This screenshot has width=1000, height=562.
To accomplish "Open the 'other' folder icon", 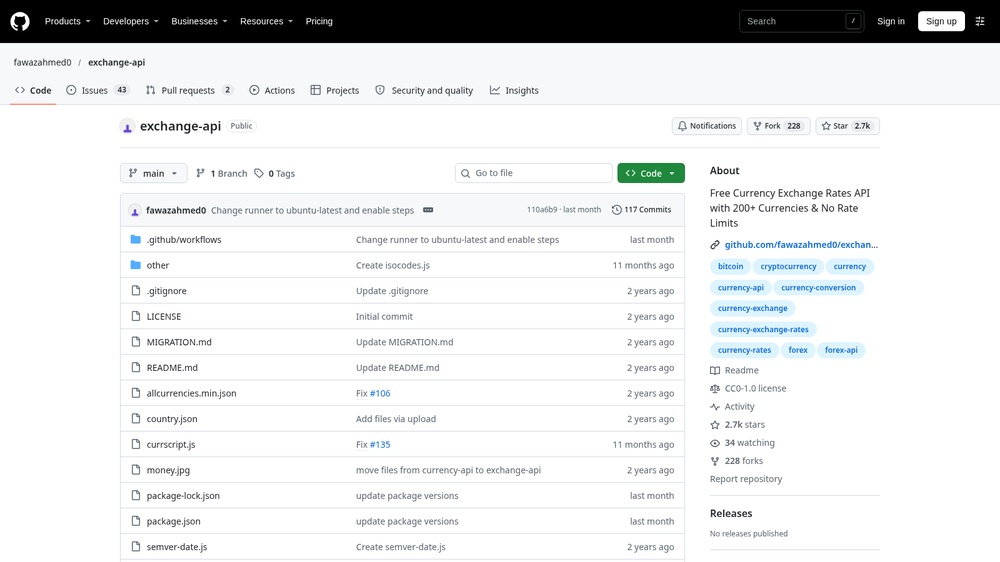I will [135, 265].
